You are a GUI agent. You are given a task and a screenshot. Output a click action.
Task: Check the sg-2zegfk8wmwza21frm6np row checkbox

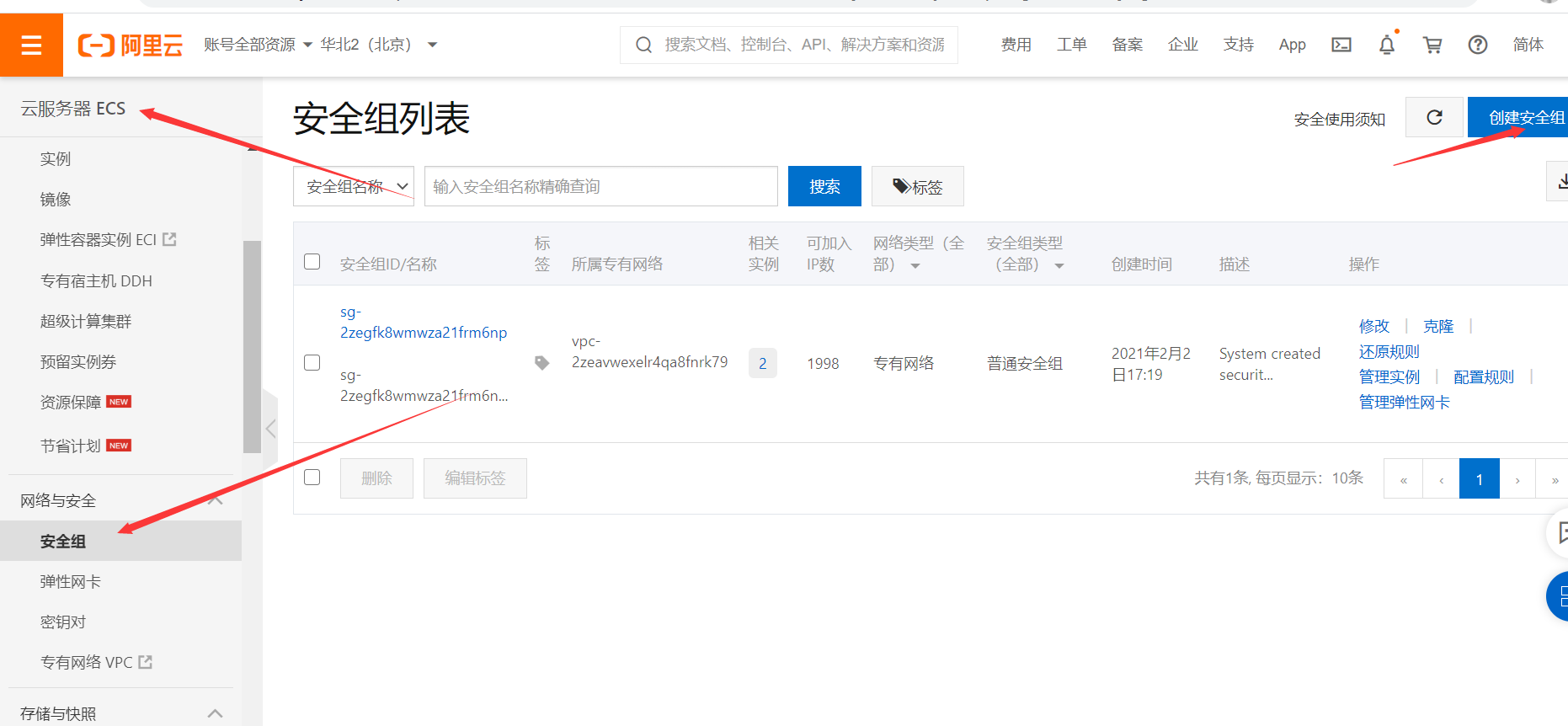[x=312, y=363]
